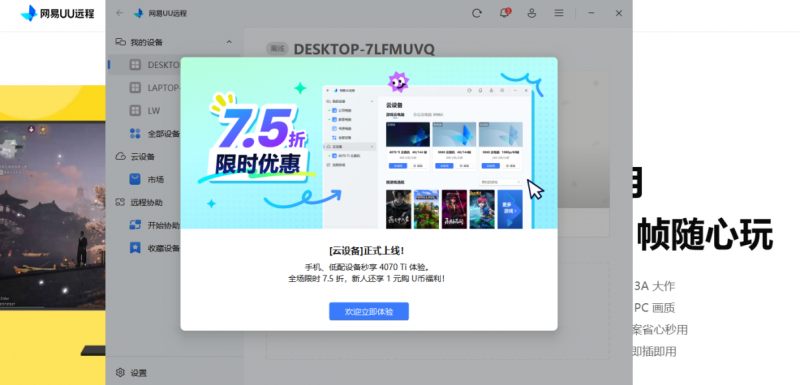Click the [云设备]正式上线! heading
800x385 pixels.
coord(368,250)
